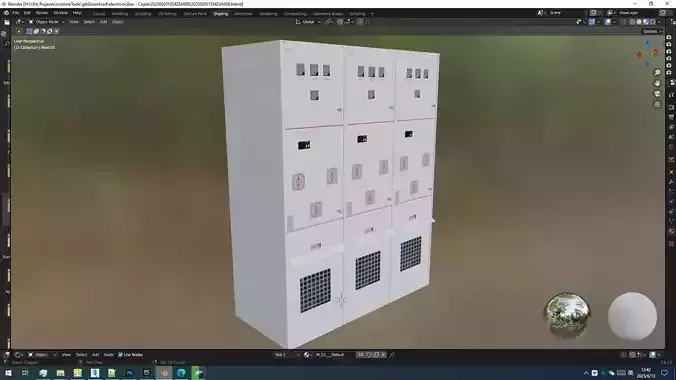Viewport: 676px width, 380px height.
Task: Click the tweak select tool icon
Action: click(x=19, y=31)
